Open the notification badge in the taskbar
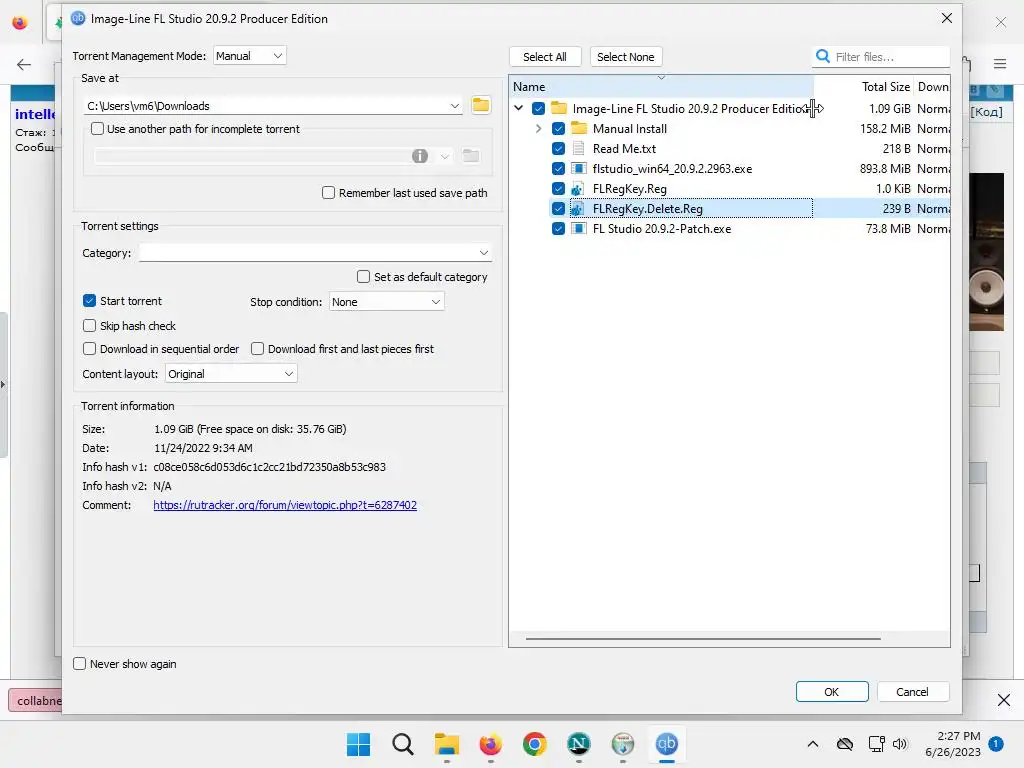The width and height of the screenshot is (1024, 768). tap(995, 744)
